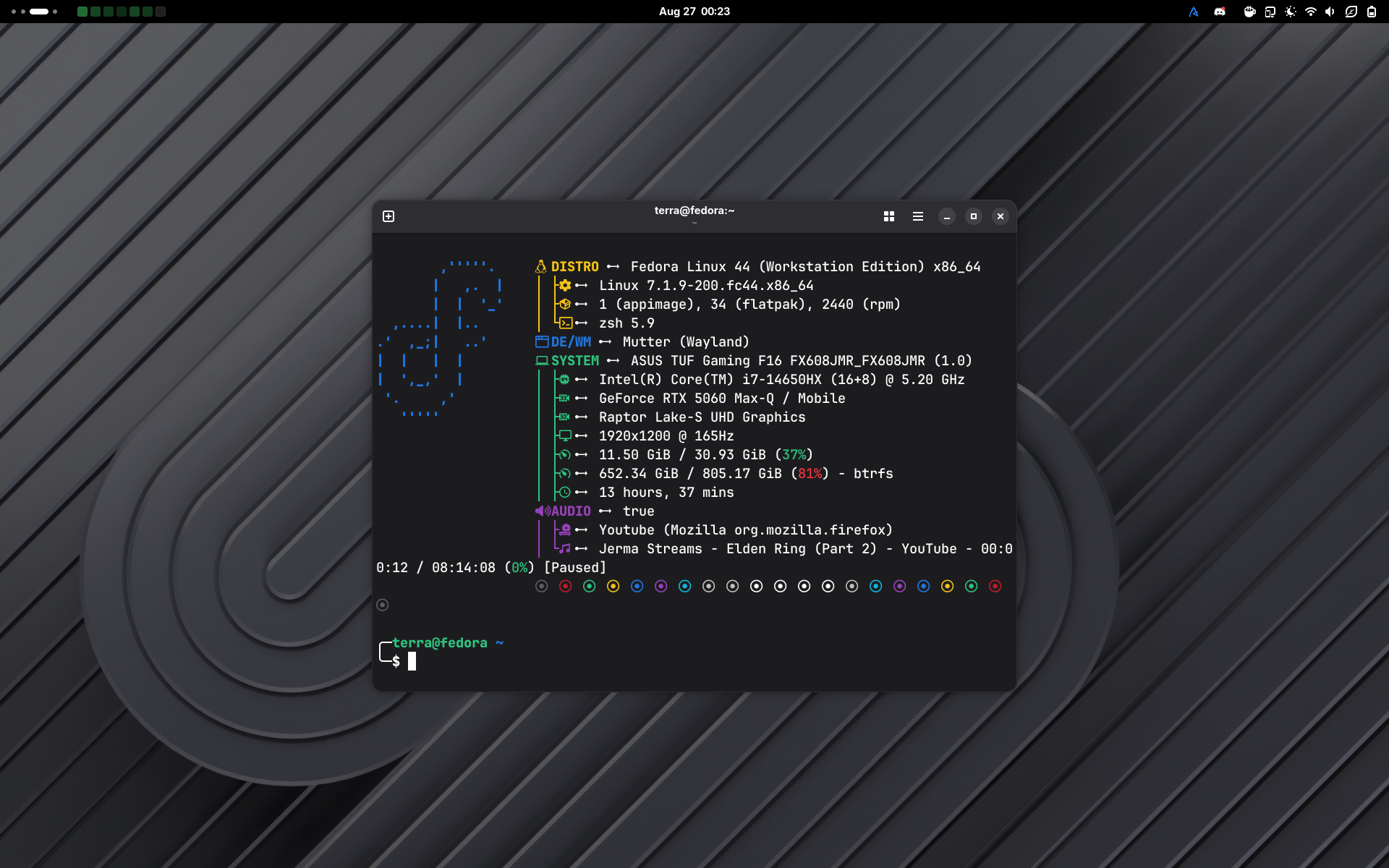Viewport: 1389px width, 868px height.
Task: Click the yellow DISTRO label
Action: pos(575,266)
